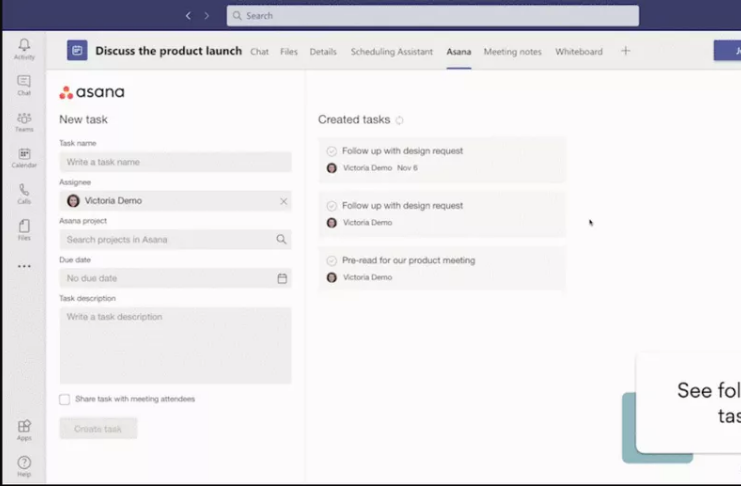Image resolution: width=741 pixels, height=486 pixels.
Task: Click the Create task button
Action: tap(98, 428)
